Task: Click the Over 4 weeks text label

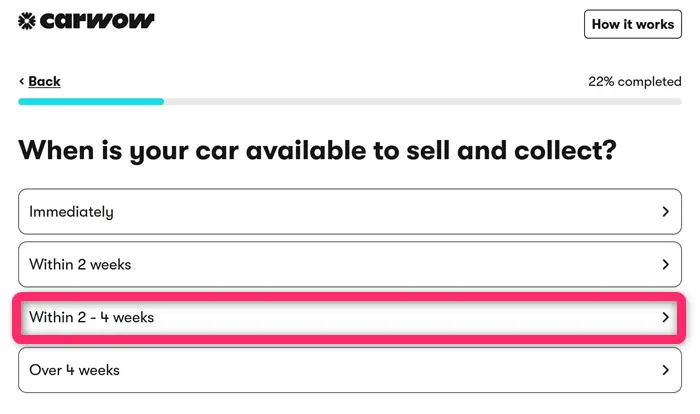Action: point(75,370)
